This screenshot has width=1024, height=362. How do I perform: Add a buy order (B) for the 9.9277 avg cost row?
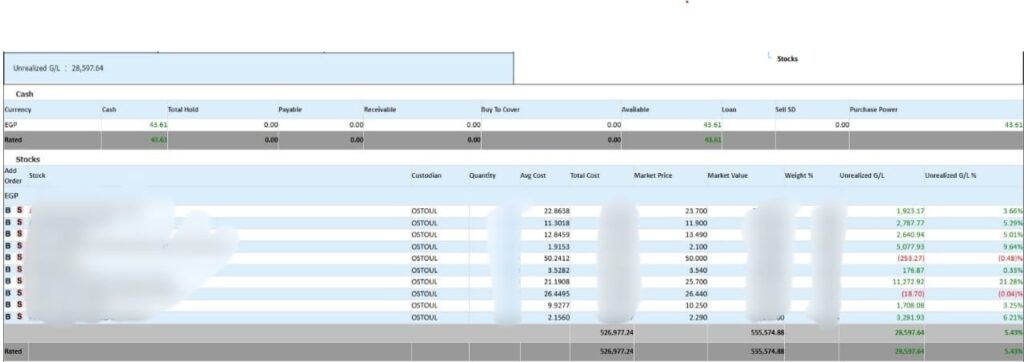point(8,304)
